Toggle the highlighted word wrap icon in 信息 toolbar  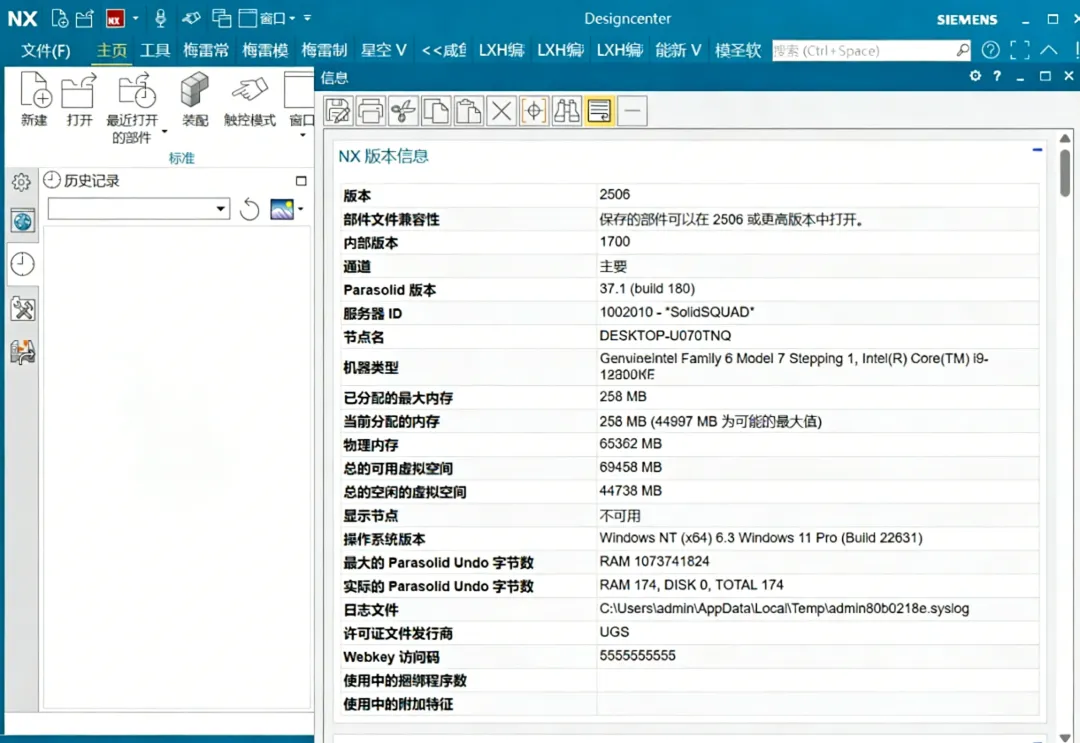click(x=599, y=111)
